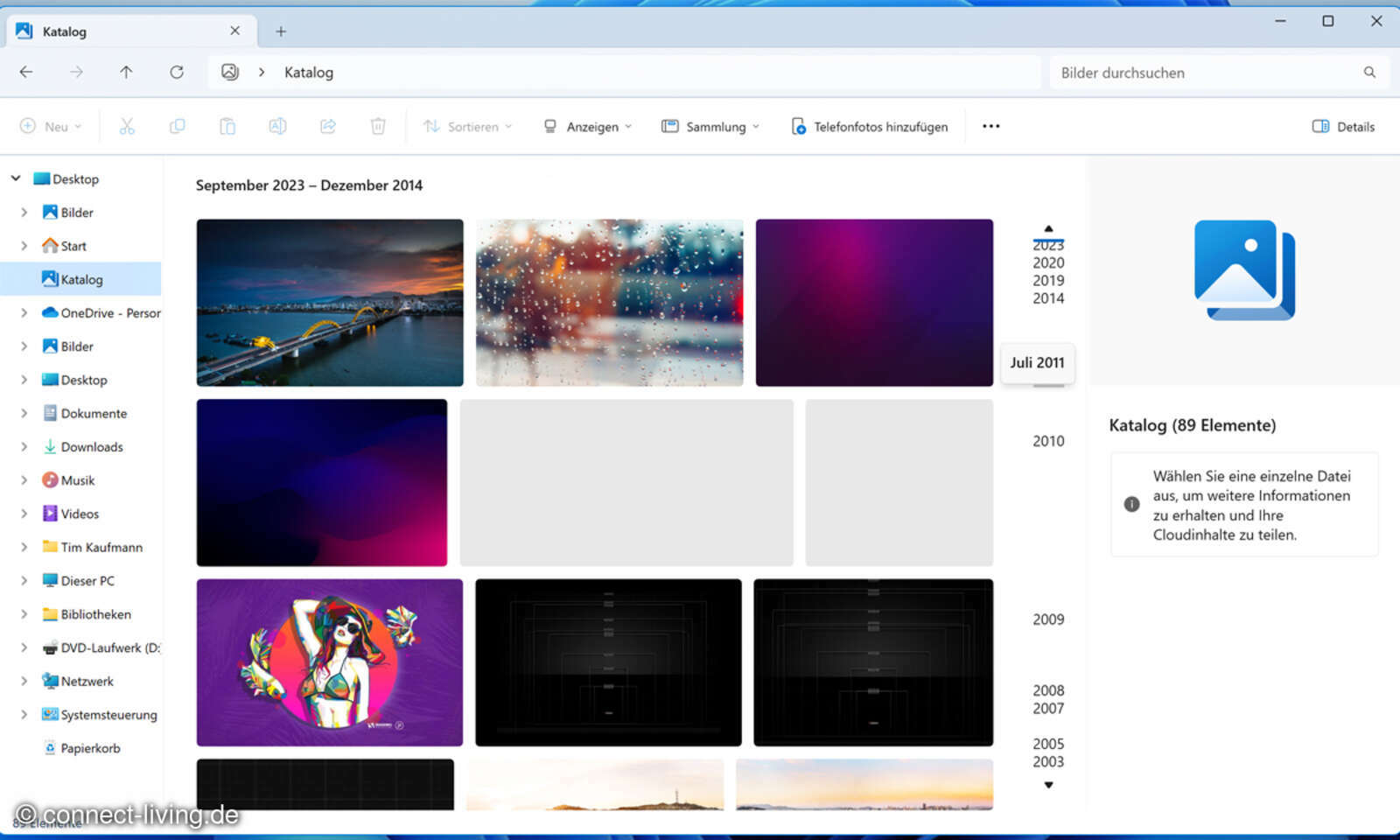Click the Kopieren icon in the toolbar
This screenshot has height=840, width=1400.
click(x=177, y=125)
